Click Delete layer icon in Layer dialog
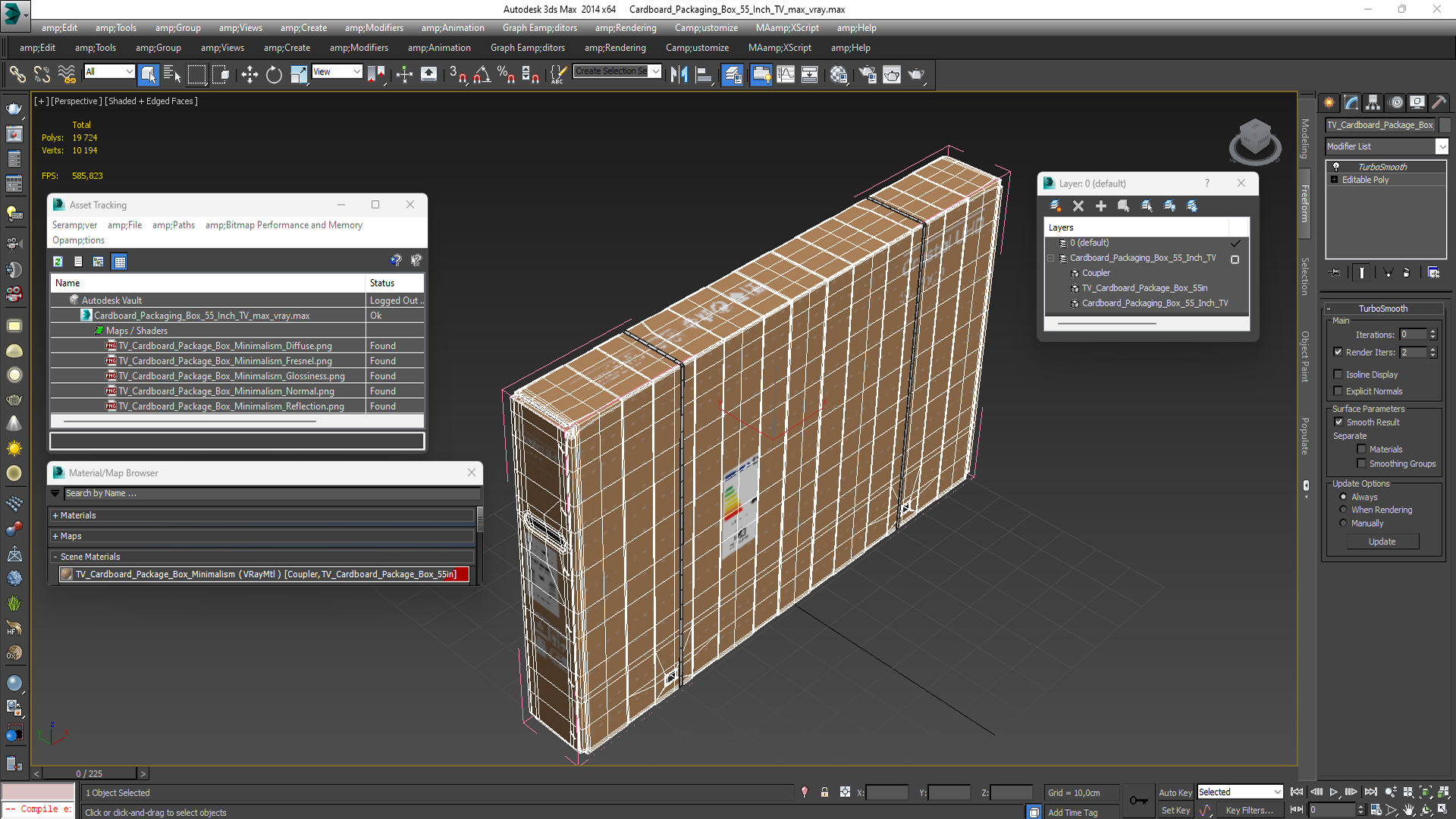The height and width of the screenshot is (819, 1456). [x=1078, y=206]
